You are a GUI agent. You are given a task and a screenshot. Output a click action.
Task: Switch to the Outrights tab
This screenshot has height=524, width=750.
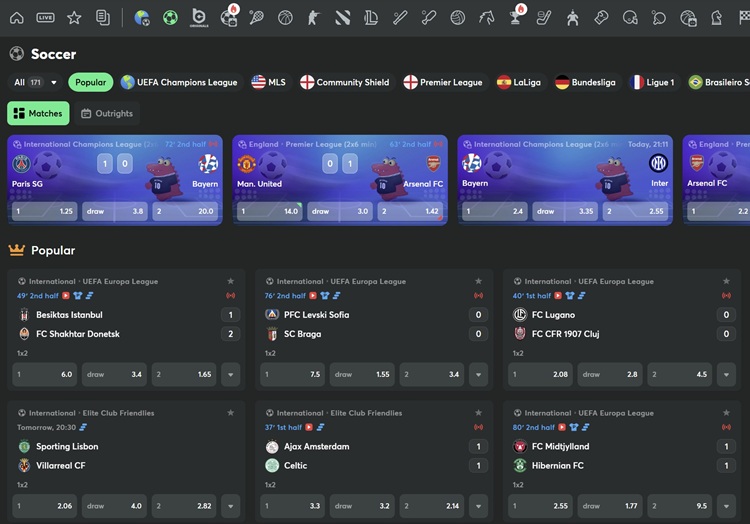tap(107, 114)
